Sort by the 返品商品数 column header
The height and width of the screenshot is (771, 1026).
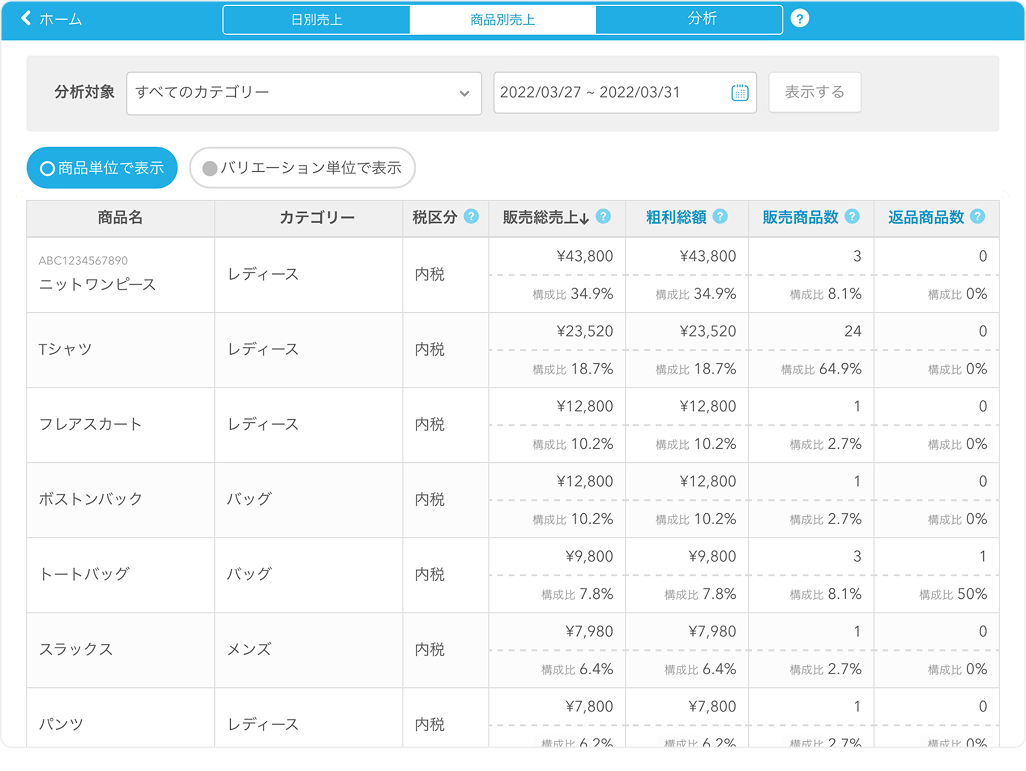(925, 217)
